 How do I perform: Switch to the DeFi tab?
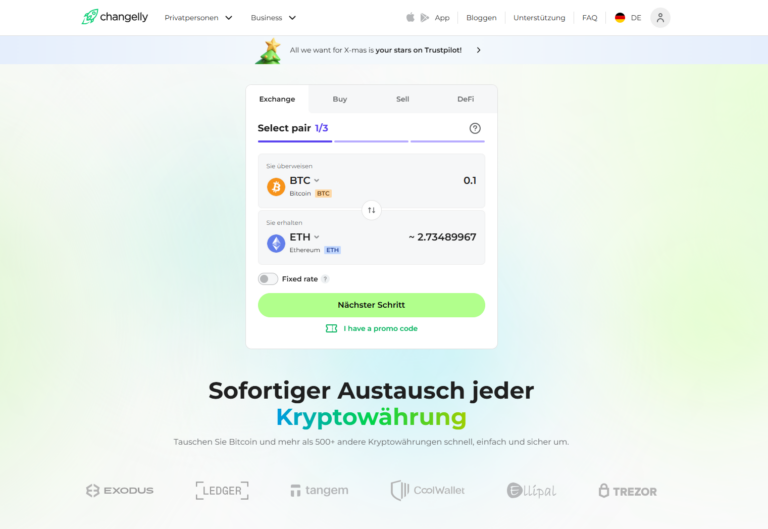coord(465,99)
